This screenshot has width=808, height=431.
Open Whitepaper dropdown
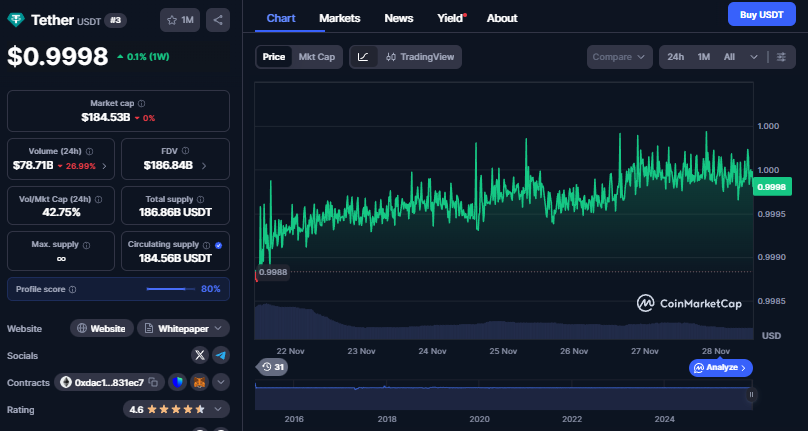(x=183, y=328)
